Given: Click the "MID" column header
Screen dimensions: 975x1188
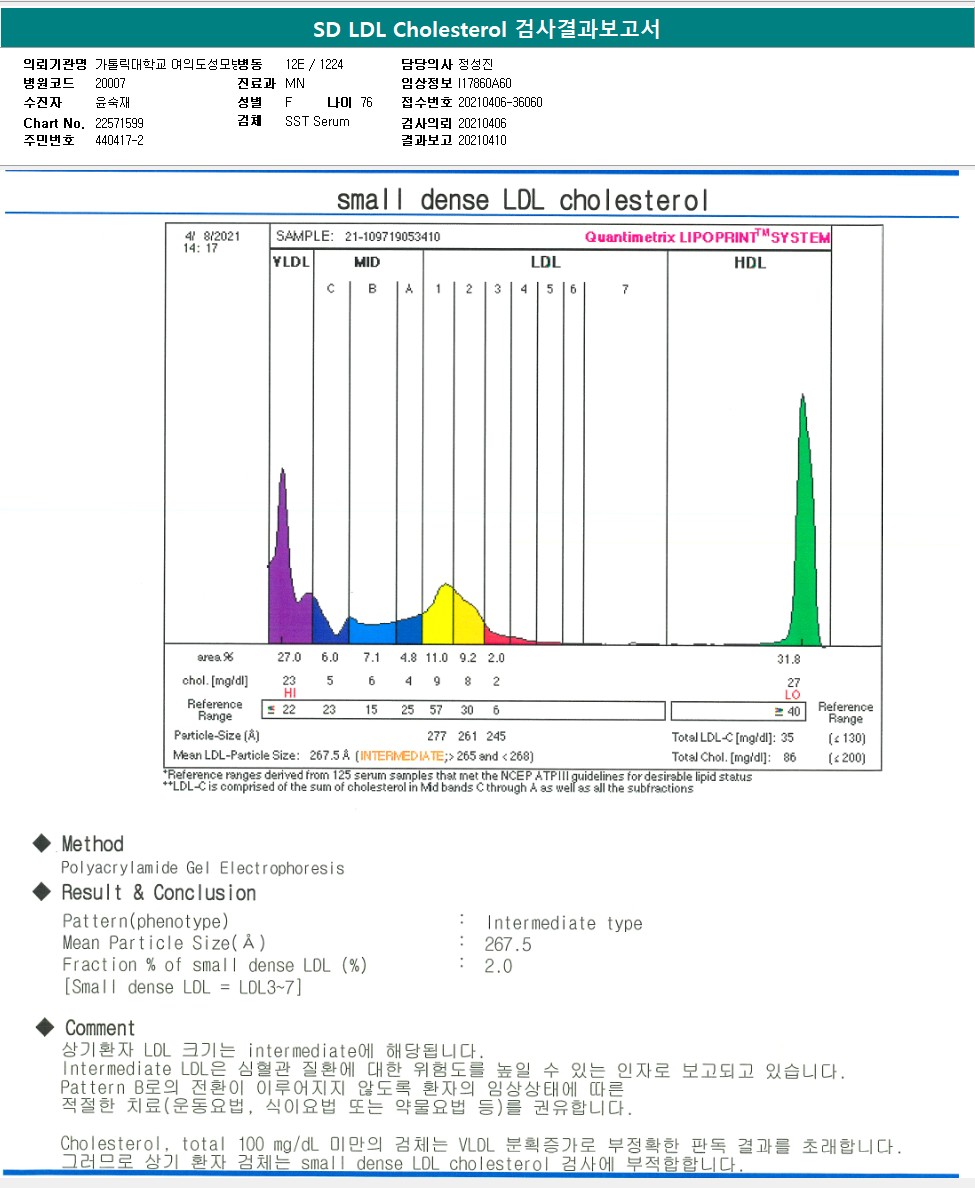Looking at the screenshot, I should 367,262.
